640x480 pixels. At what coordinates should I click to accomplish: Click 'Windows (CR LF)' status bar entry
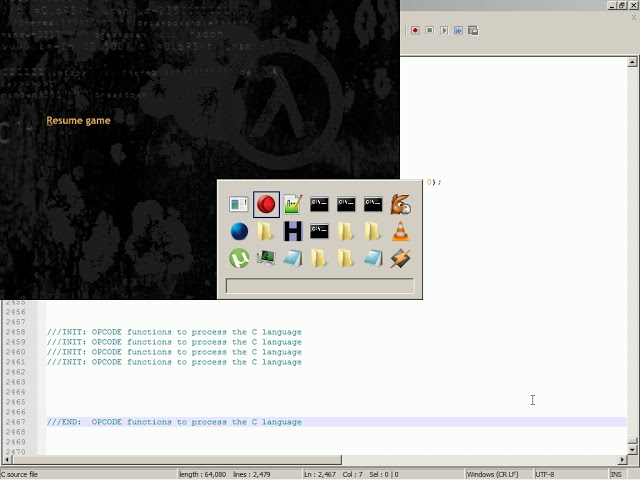click(492, 474)
